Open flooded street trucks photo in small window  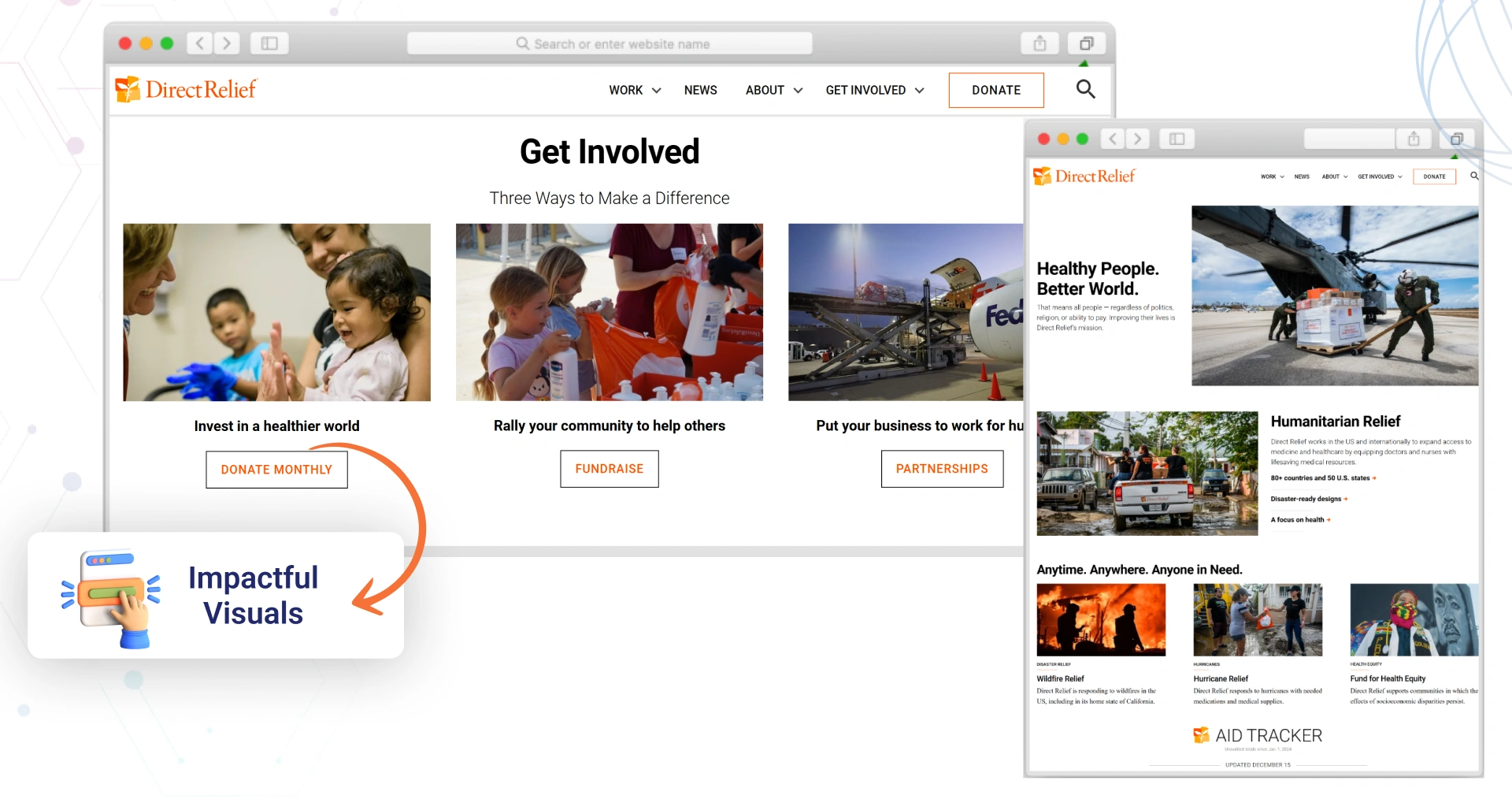tap(1147, 473)
